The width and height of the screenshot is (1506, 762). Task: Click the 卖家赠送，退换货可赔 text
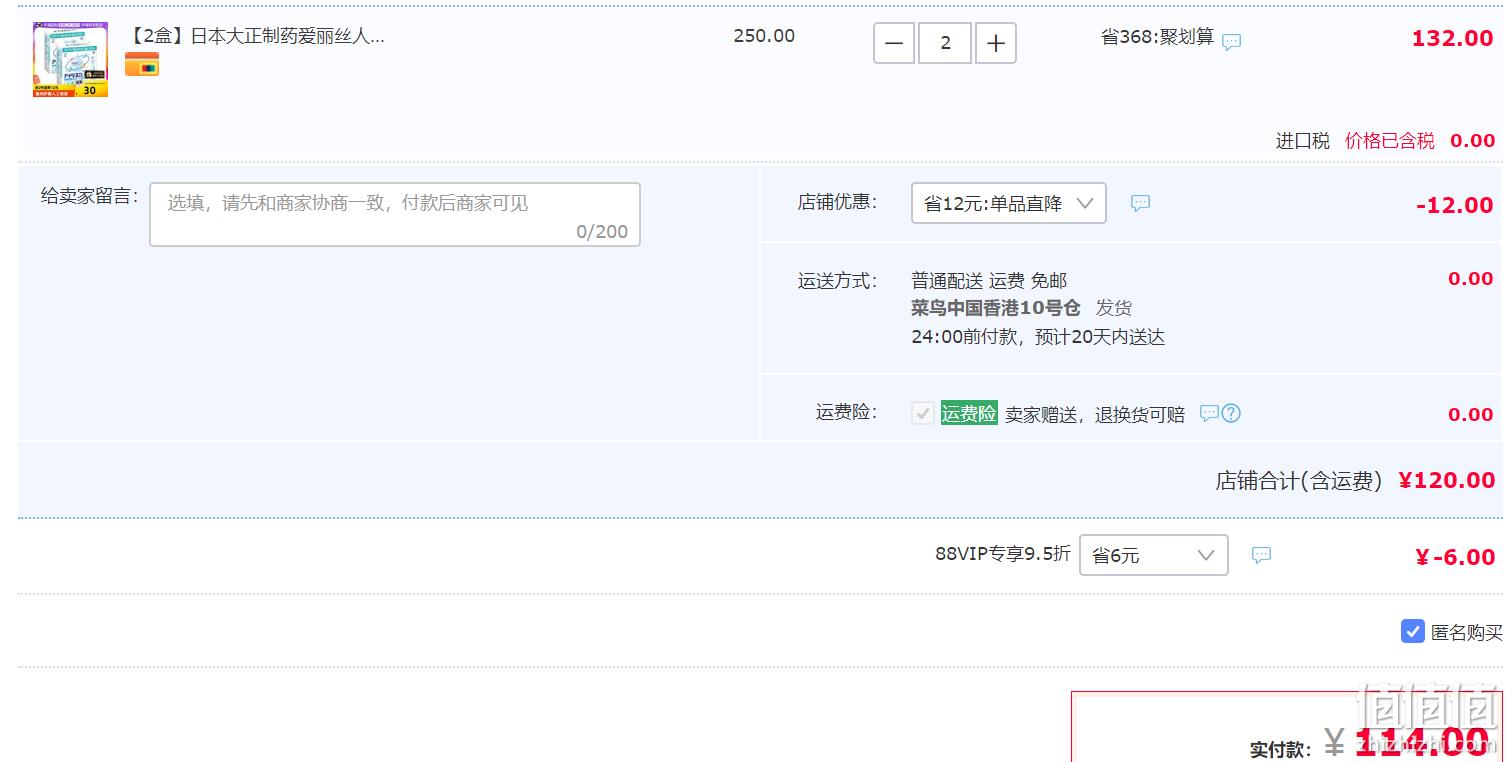[x=1095, y=414]
